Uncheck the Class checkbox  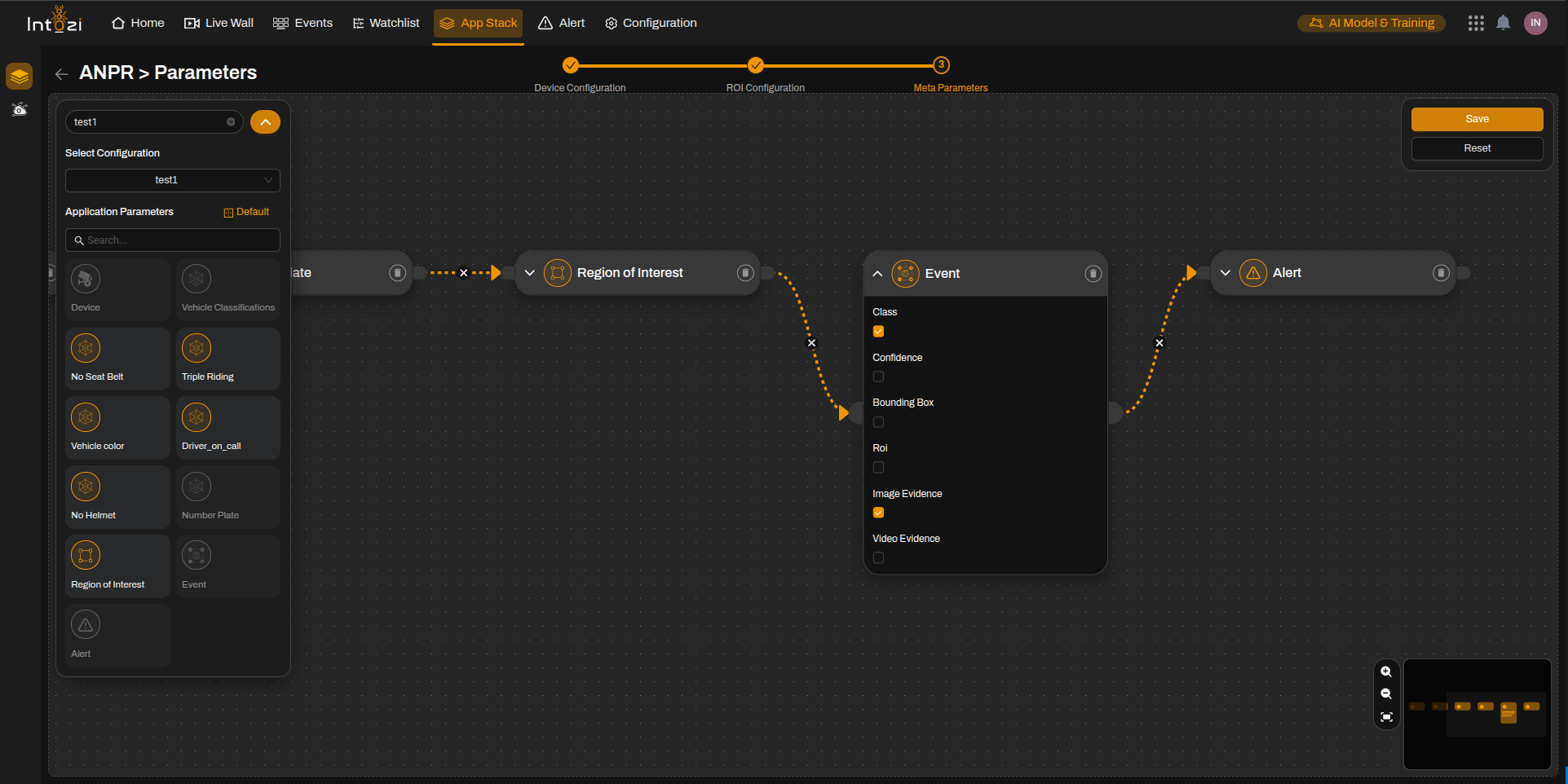click(878, 332)
